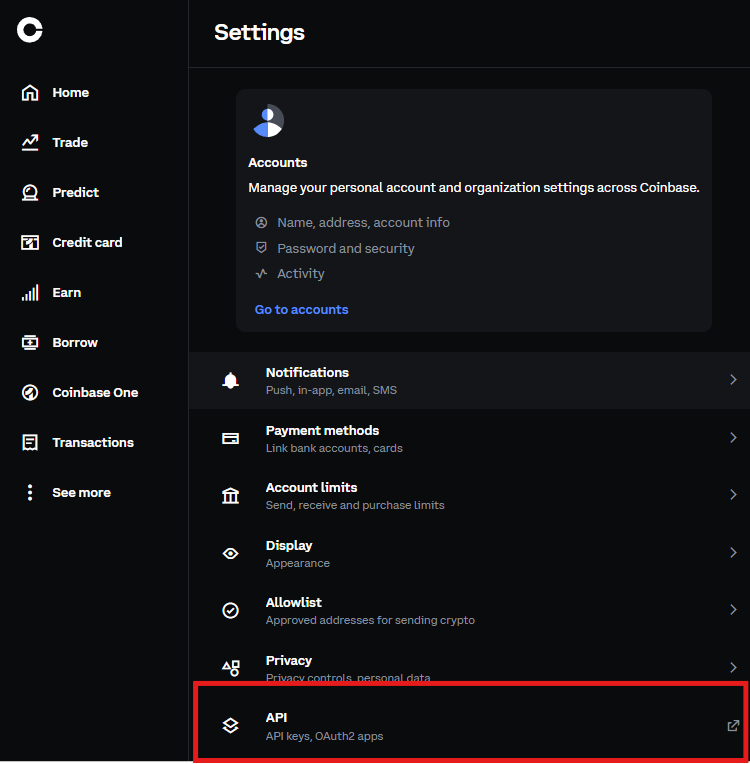The width and height of the screenshot is (750, 764).
Task: Click the Display eye icon
Action: tap(231, 554)
